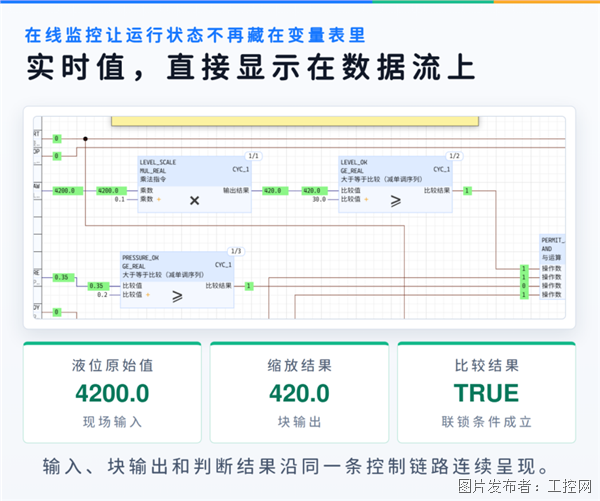Click the orange plus beside 乘数 input
Viewport: 600px width, 501px height.
159,199
